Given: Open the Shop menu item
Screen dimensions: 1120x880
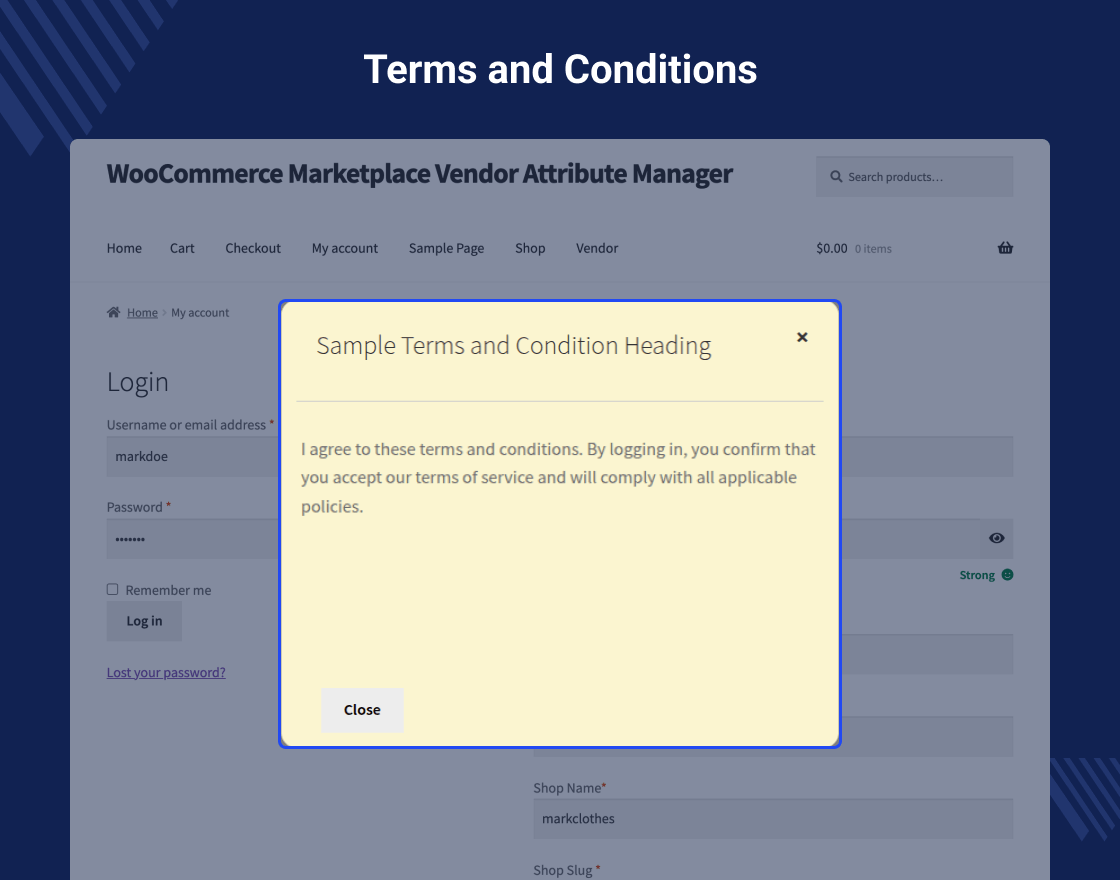Looking at the screenshot, I should 530,248.
